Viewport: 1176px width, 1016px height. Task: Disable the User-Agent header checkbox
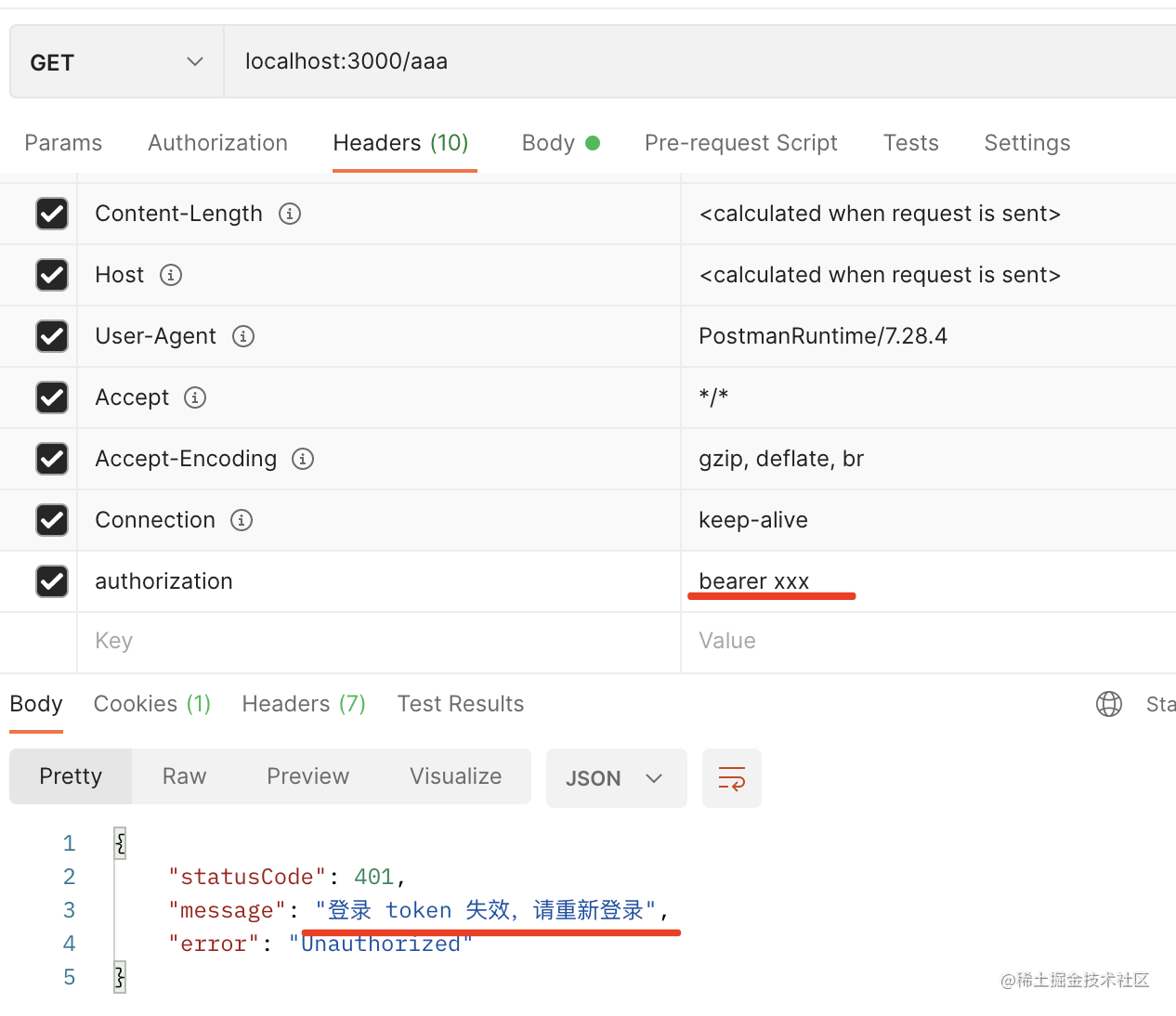click(52, 336)
